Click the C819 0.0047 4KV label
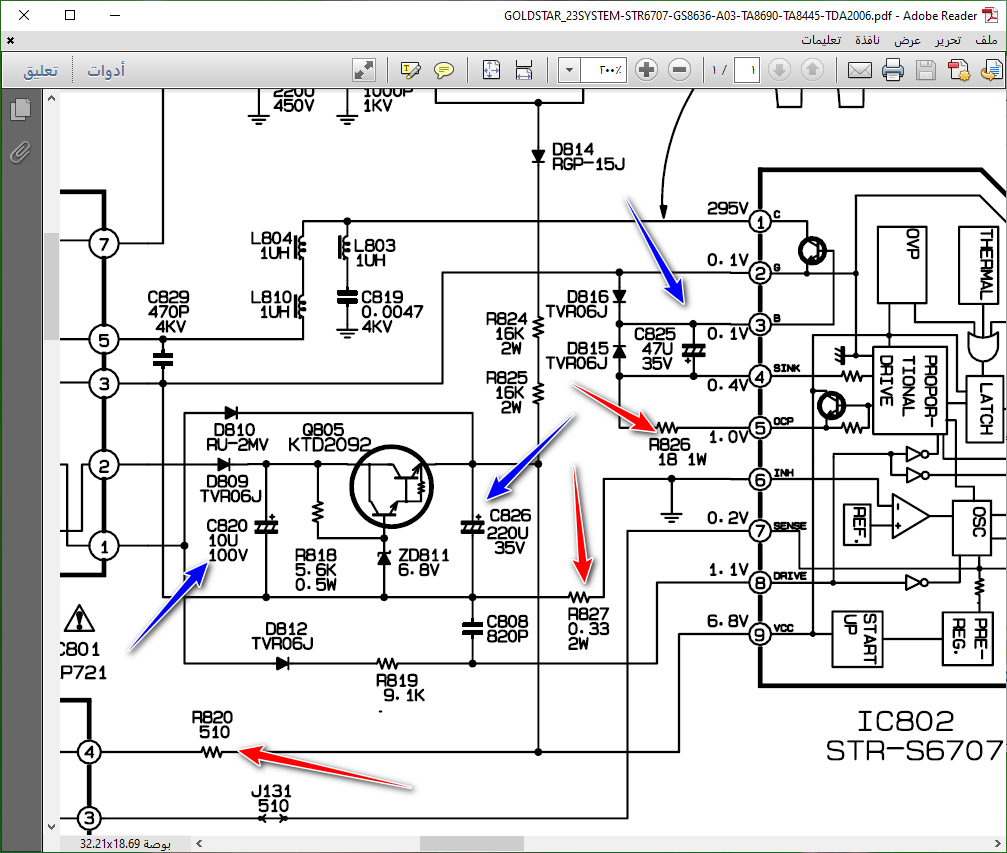1007x853 pixels. click(x=392, y=312)
